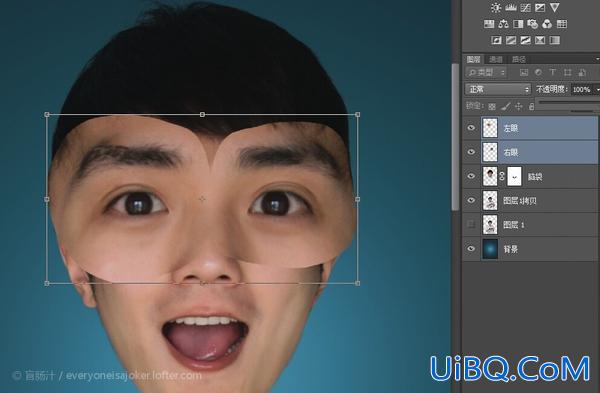Add a Levels adjustment (histogram icon)
This screenshot has width=600, height=393.
511,7
